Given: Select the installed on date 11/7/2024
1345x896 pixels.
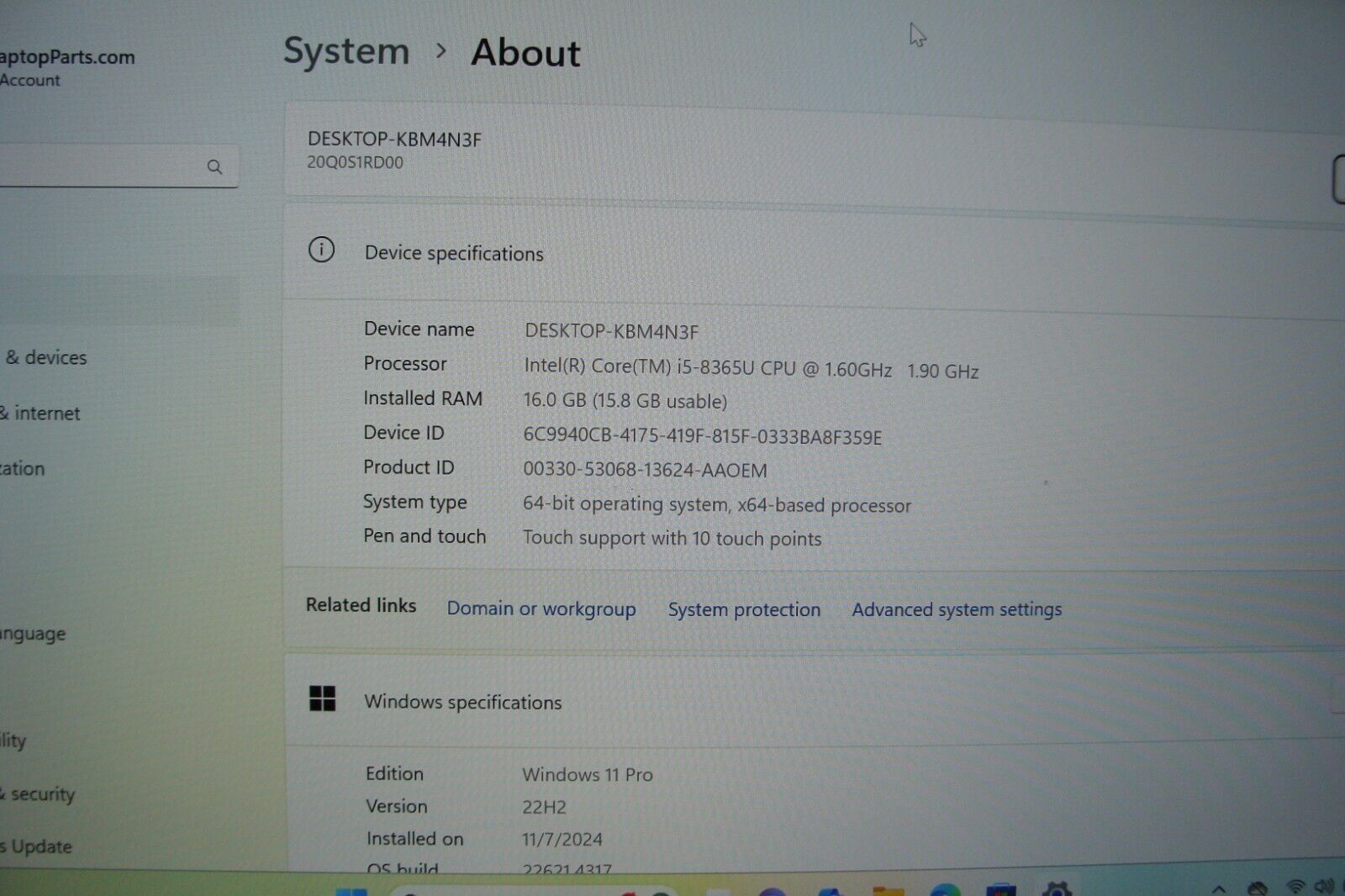Looking at the screenshot, I should [x=562, y=839].
